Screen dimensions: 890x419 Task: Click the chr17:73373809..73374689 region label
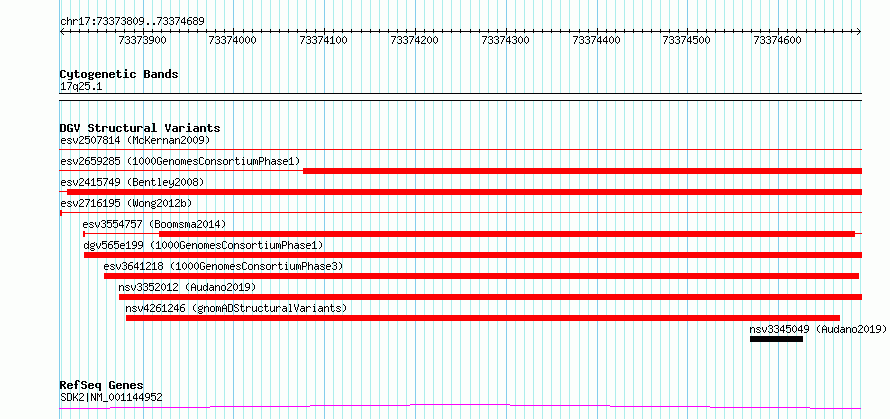[132, 22]
